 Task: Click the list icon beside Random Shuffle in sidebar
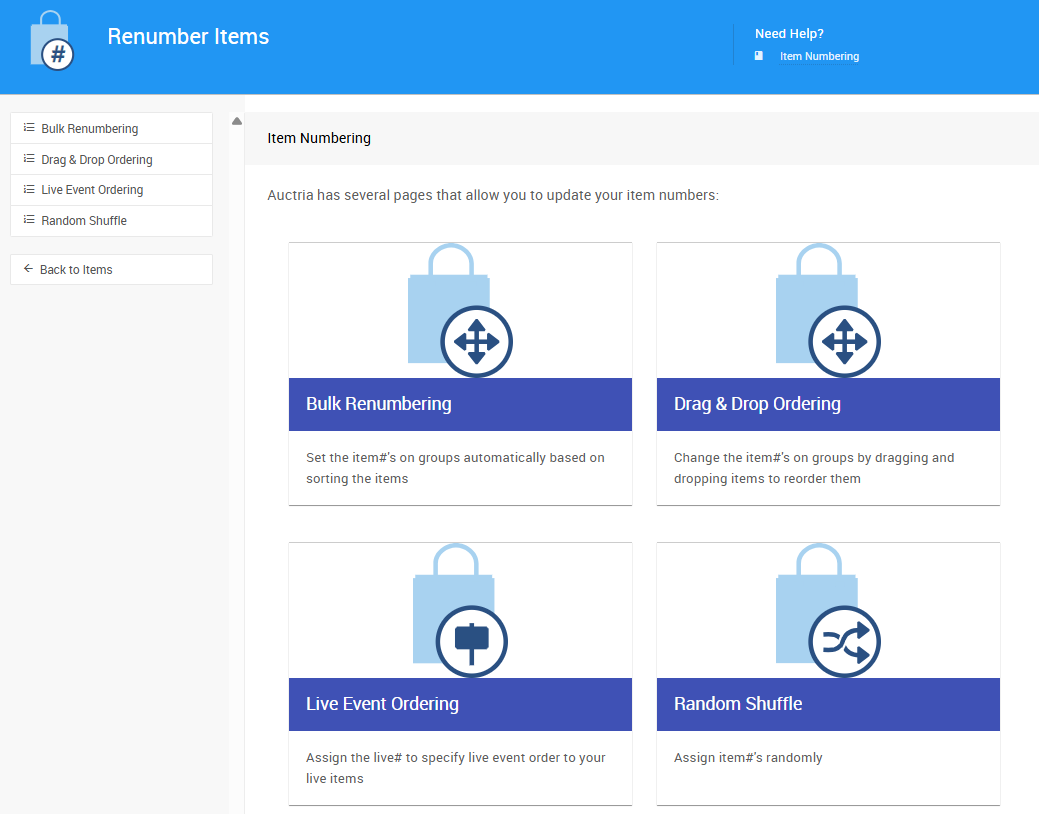click(29, 220)
